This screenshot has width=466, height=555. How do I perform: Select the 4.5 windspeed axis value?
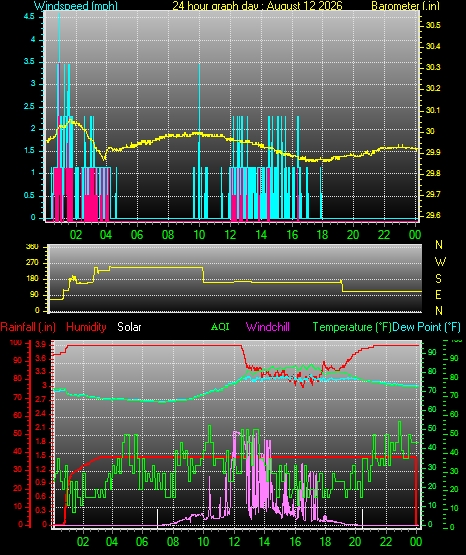coord(29,17)
